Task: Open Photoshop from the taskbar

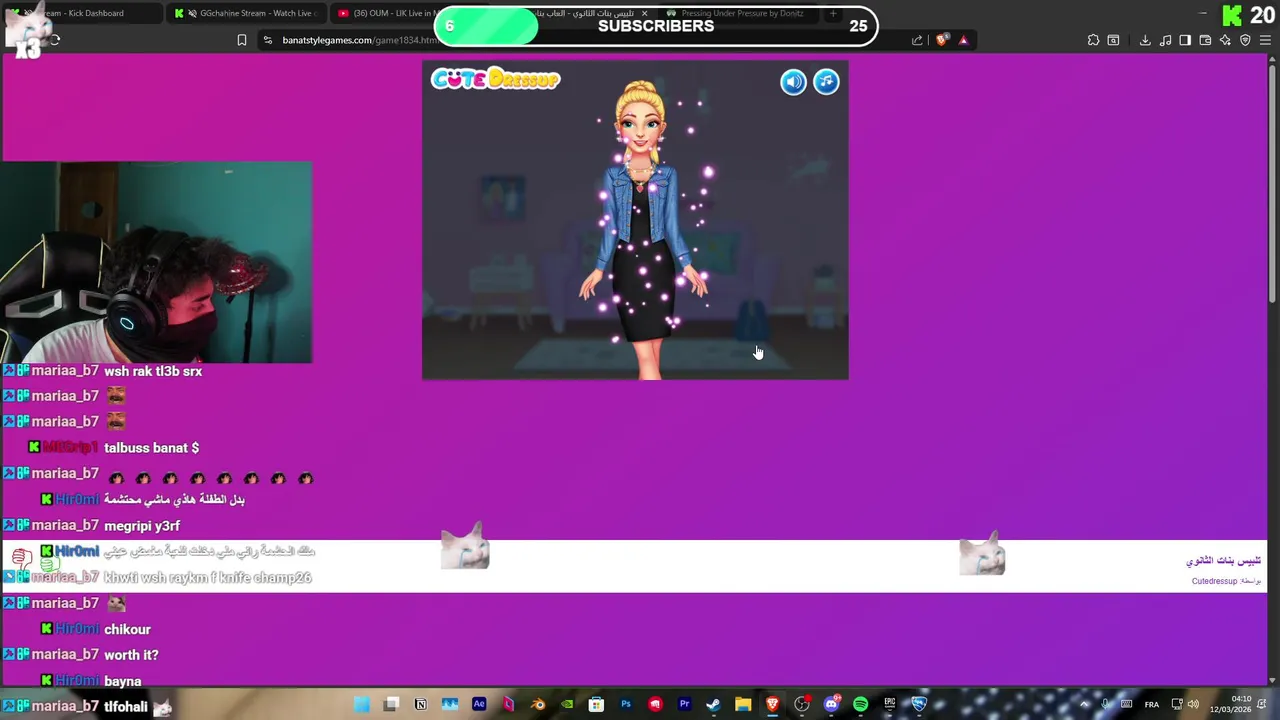Action: [x=626, y=704]
